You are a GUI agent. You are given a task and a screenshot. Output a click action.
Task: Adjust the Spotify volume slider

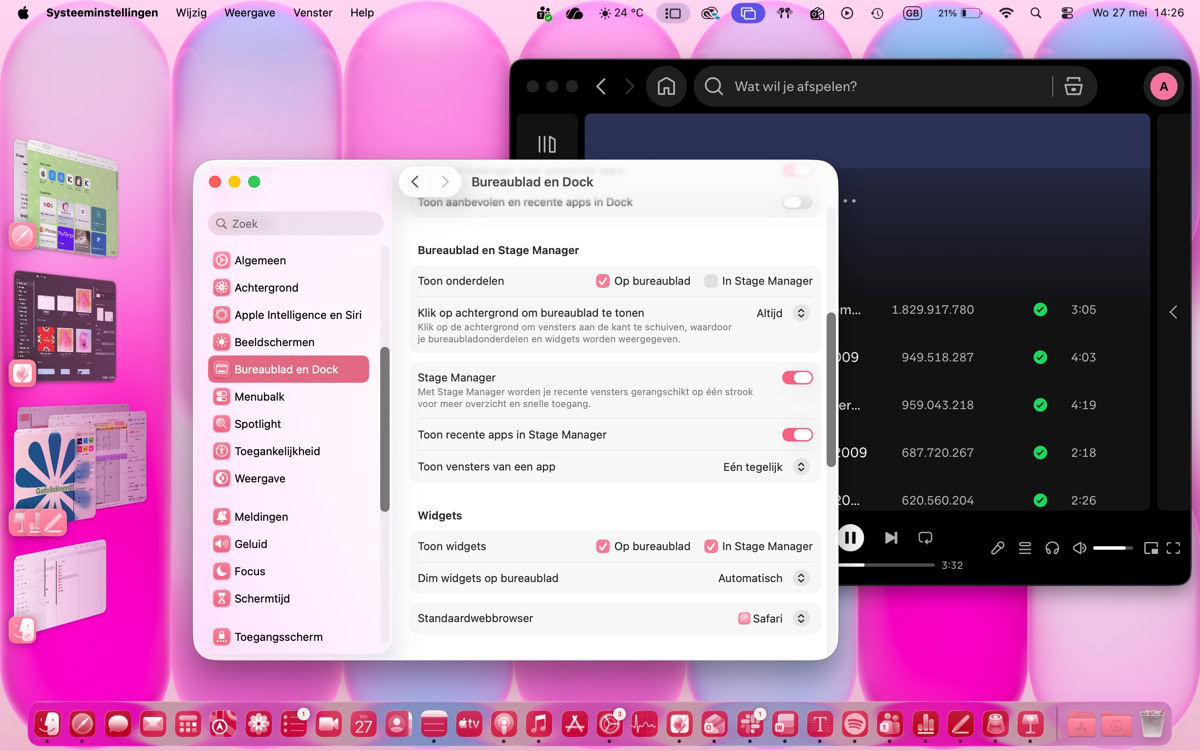pyautogui.click(x=1113, y=548)
